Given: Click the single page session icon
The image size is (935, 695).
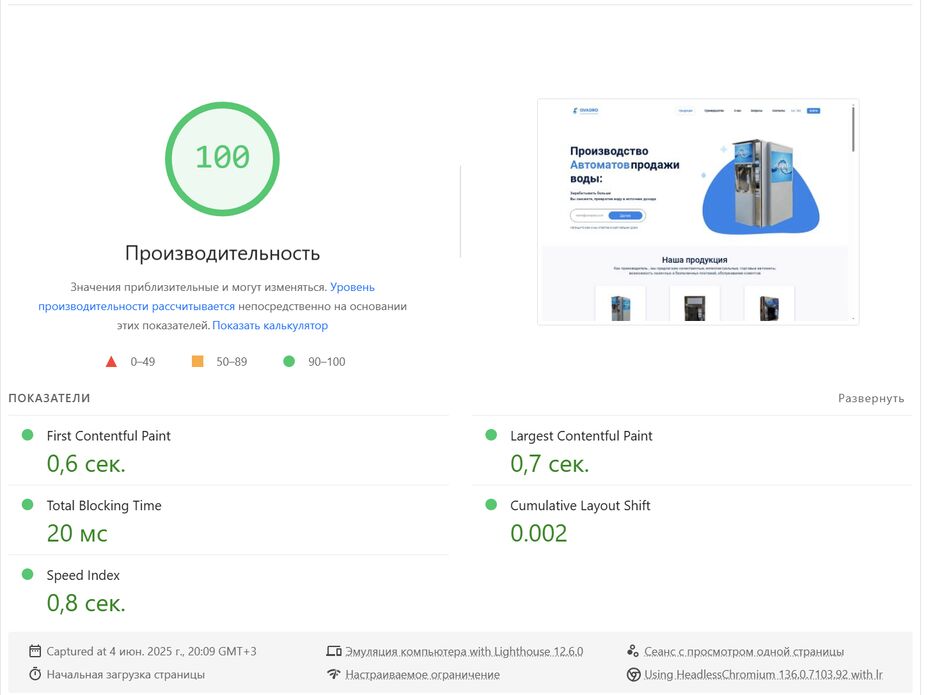Looking at the screenshot, I should [x=632, y=651].
